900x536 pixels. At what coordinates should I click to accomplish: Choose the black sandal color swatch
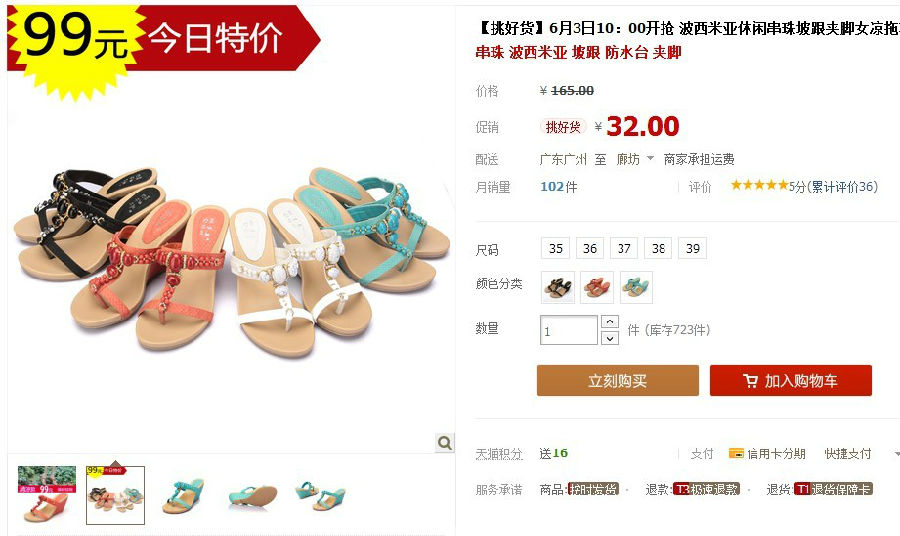click(x=558, y=288)
